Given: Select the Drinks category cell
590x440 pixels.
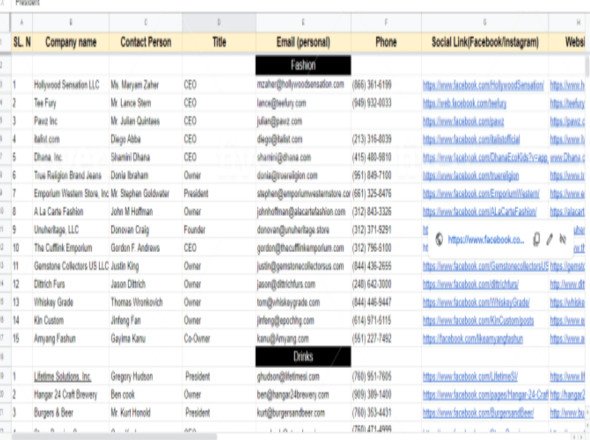Looking at the screenshot, I should pos(303,356).
